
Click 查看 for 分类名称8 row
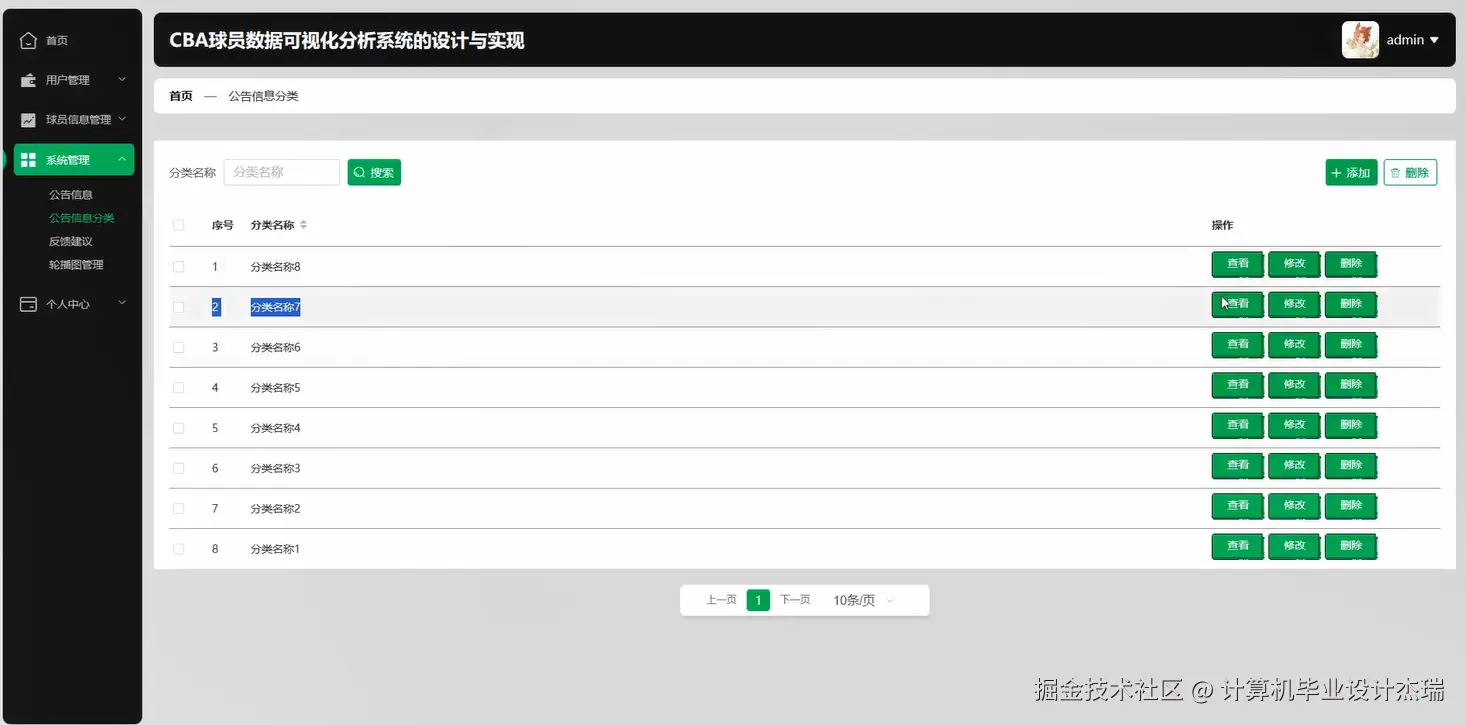pyautogui.click(x=1238, y=264)
